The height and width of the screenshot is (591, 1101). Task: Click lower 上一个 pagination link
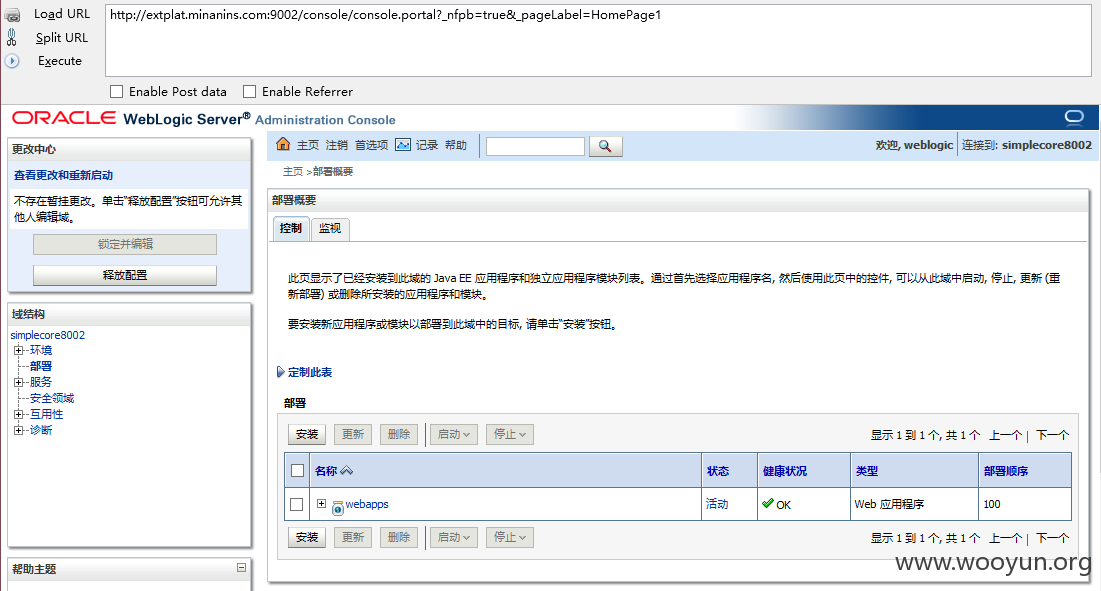1006,538
